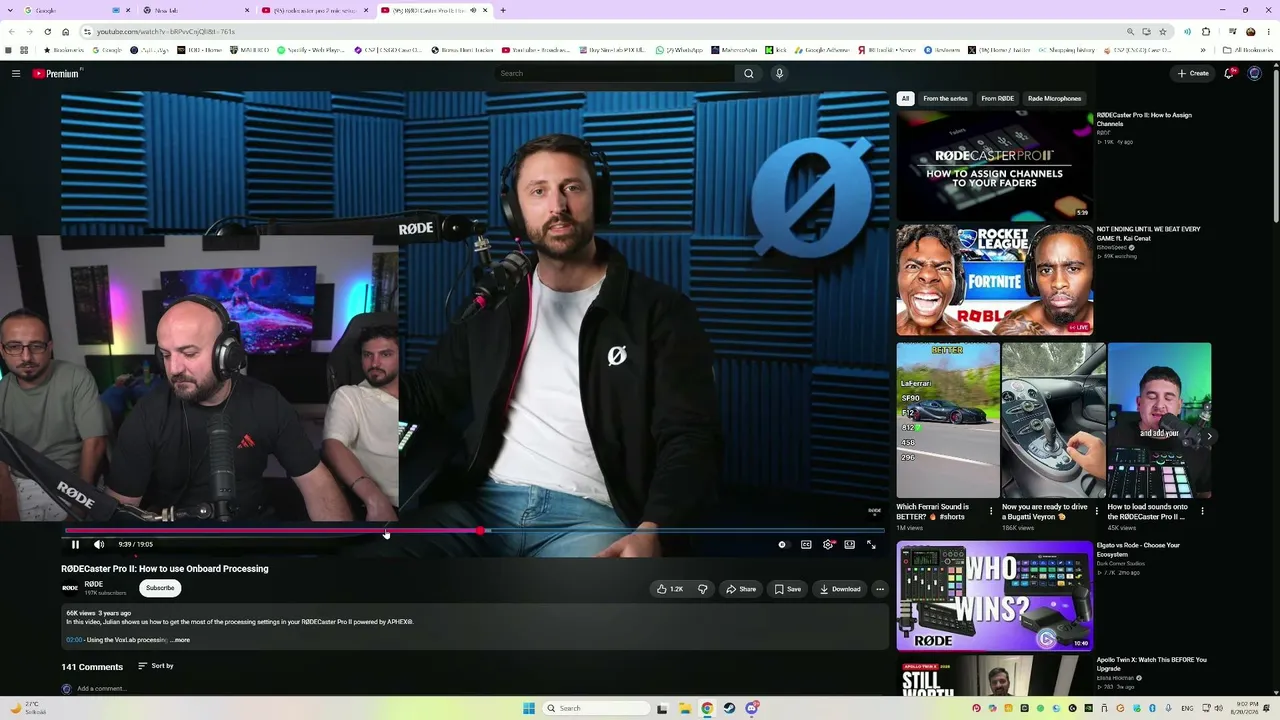Image resolution: width=1280 pixels, height=720 pixels.
Task: Expand the description with ...more
Action: point(180,640)
